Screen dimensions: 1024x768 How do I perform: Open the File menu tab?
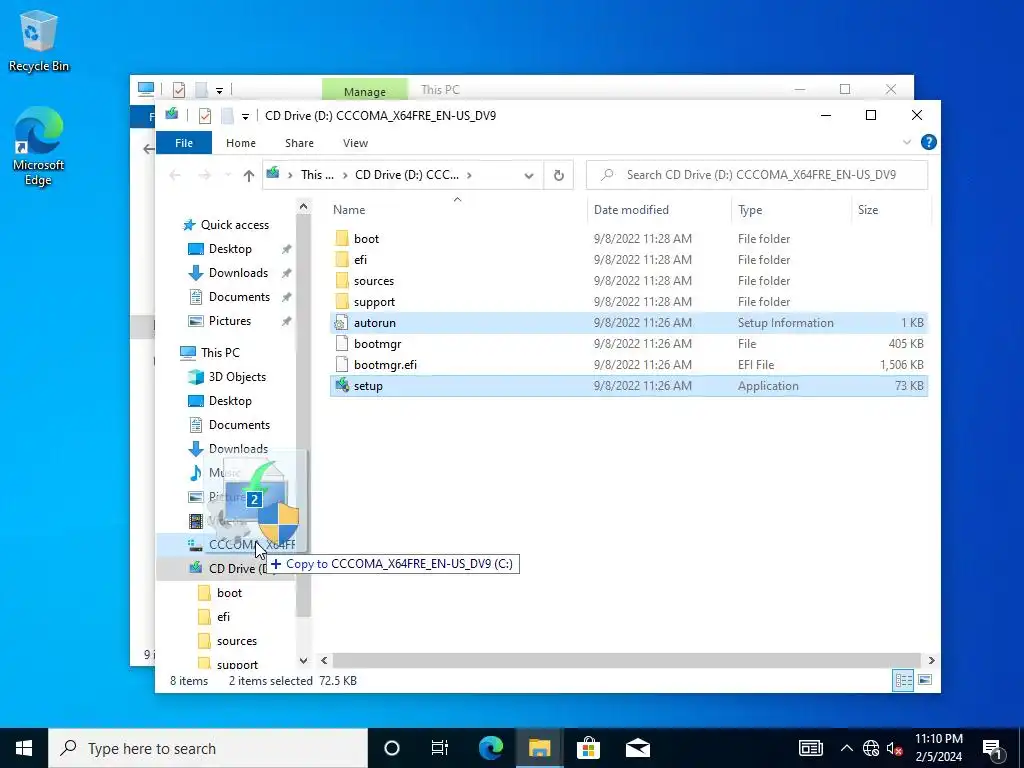click(184, 143)
